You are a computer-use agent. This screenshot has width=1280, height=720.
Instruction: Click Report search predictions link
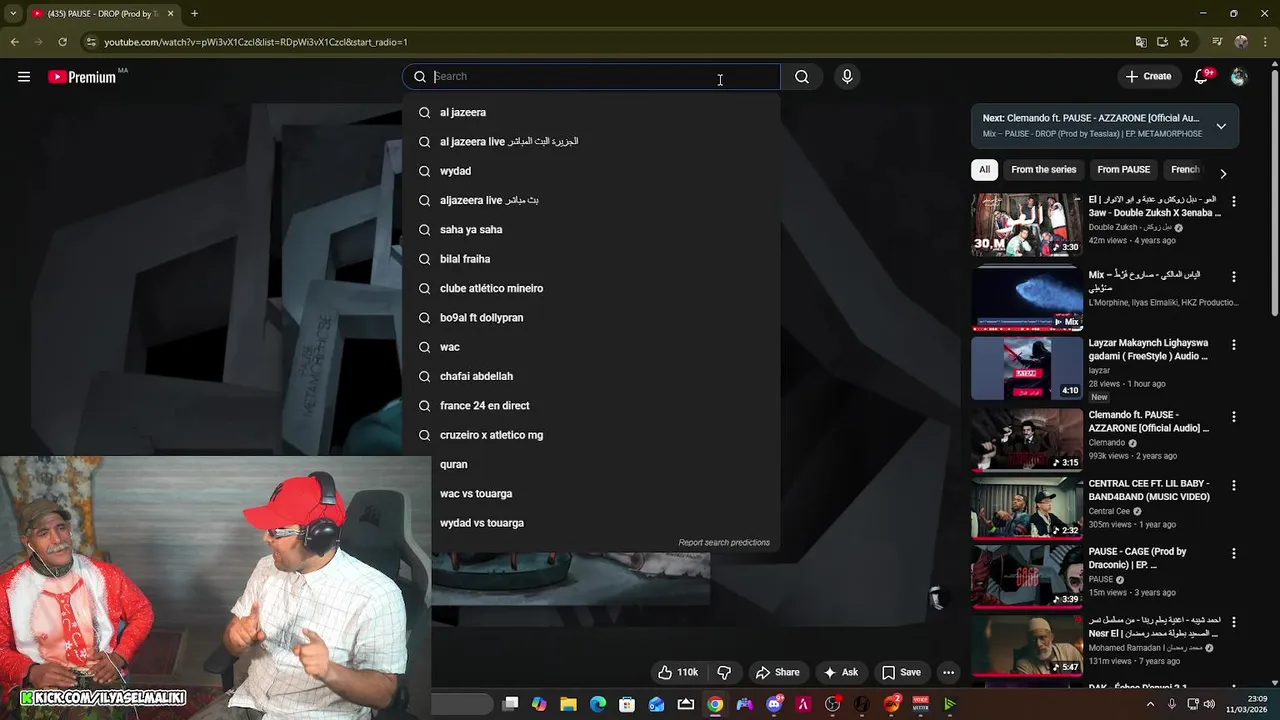point(724,543)
